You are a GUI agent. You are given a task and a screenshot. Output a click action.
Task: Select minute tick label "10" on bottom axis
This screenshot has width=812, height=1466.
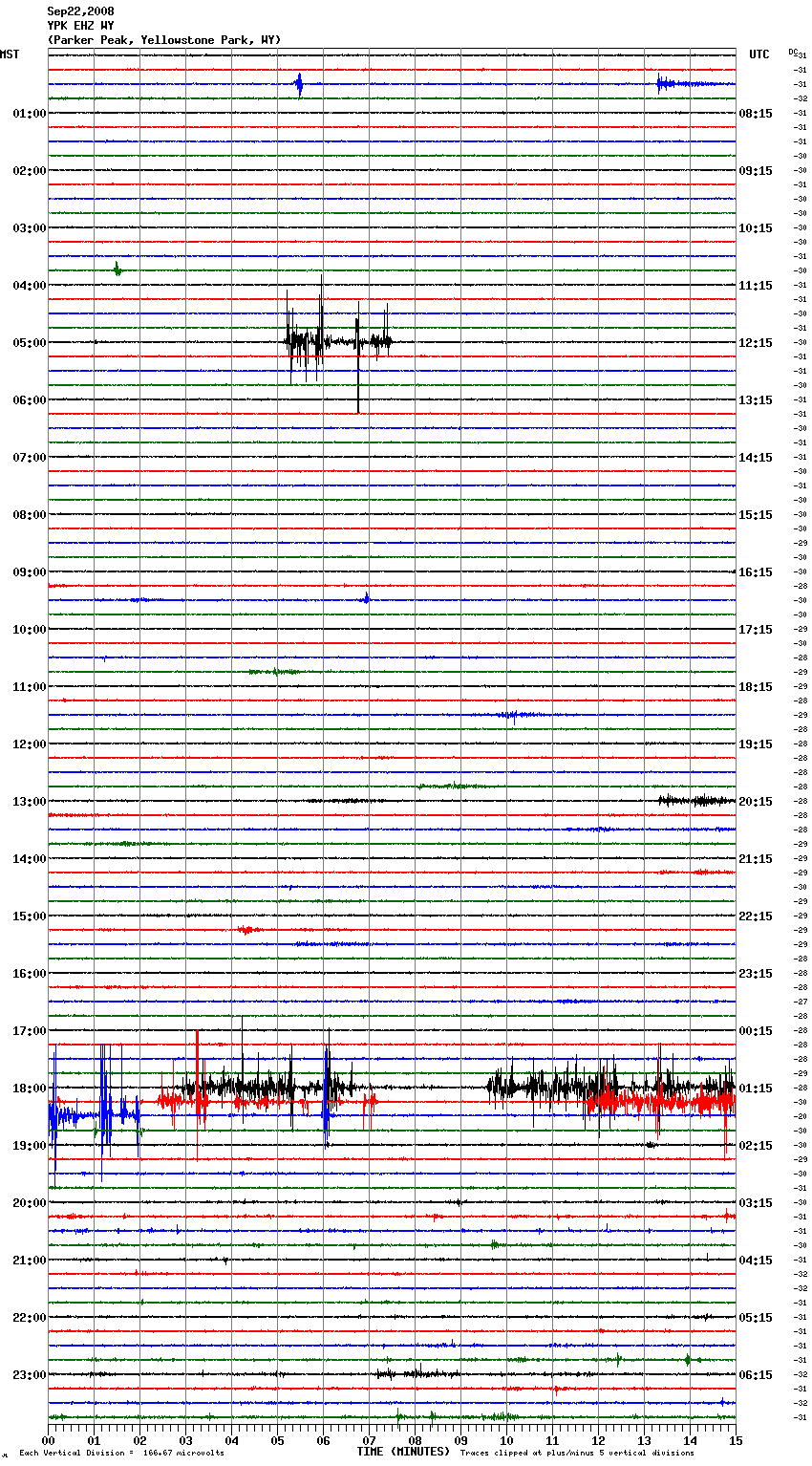[x=507, y=1440]
